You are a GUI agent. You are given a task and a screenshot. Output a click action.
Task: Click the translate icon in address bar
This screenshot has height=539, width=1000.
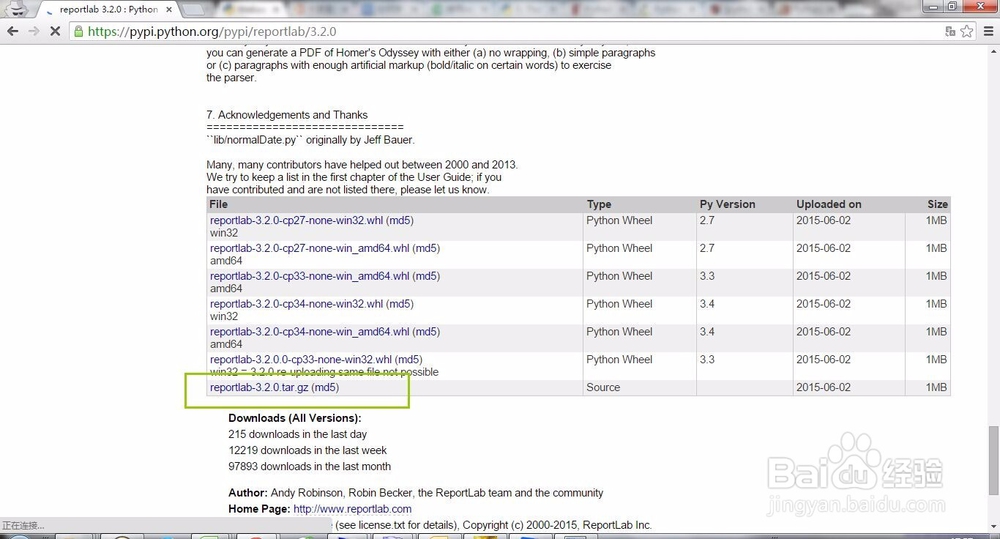pos(950,31)
